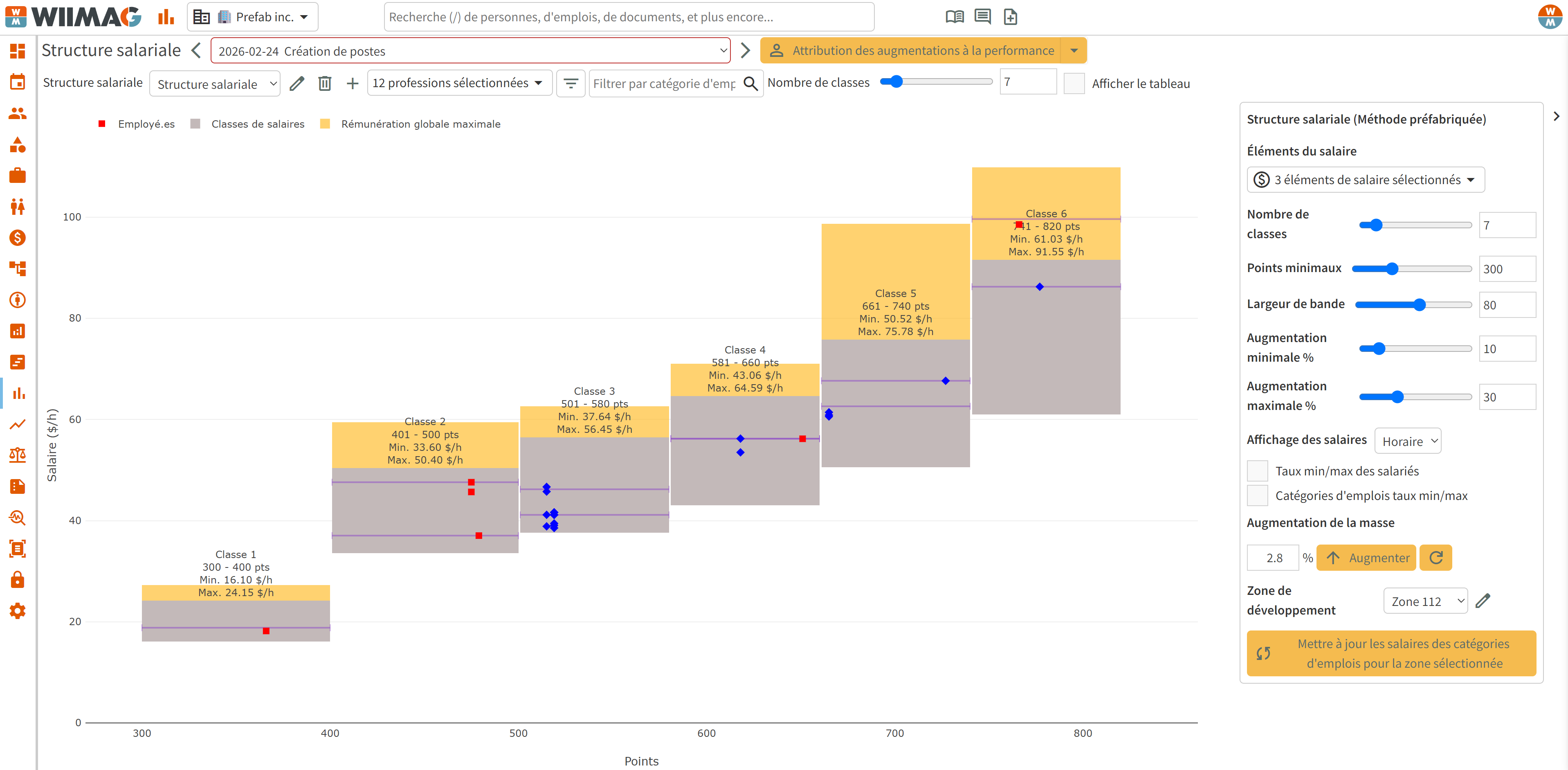This screenshot has width=1568, height=770.
Task: Add a new salary structure with plus icon
Action: coord(352,83)
